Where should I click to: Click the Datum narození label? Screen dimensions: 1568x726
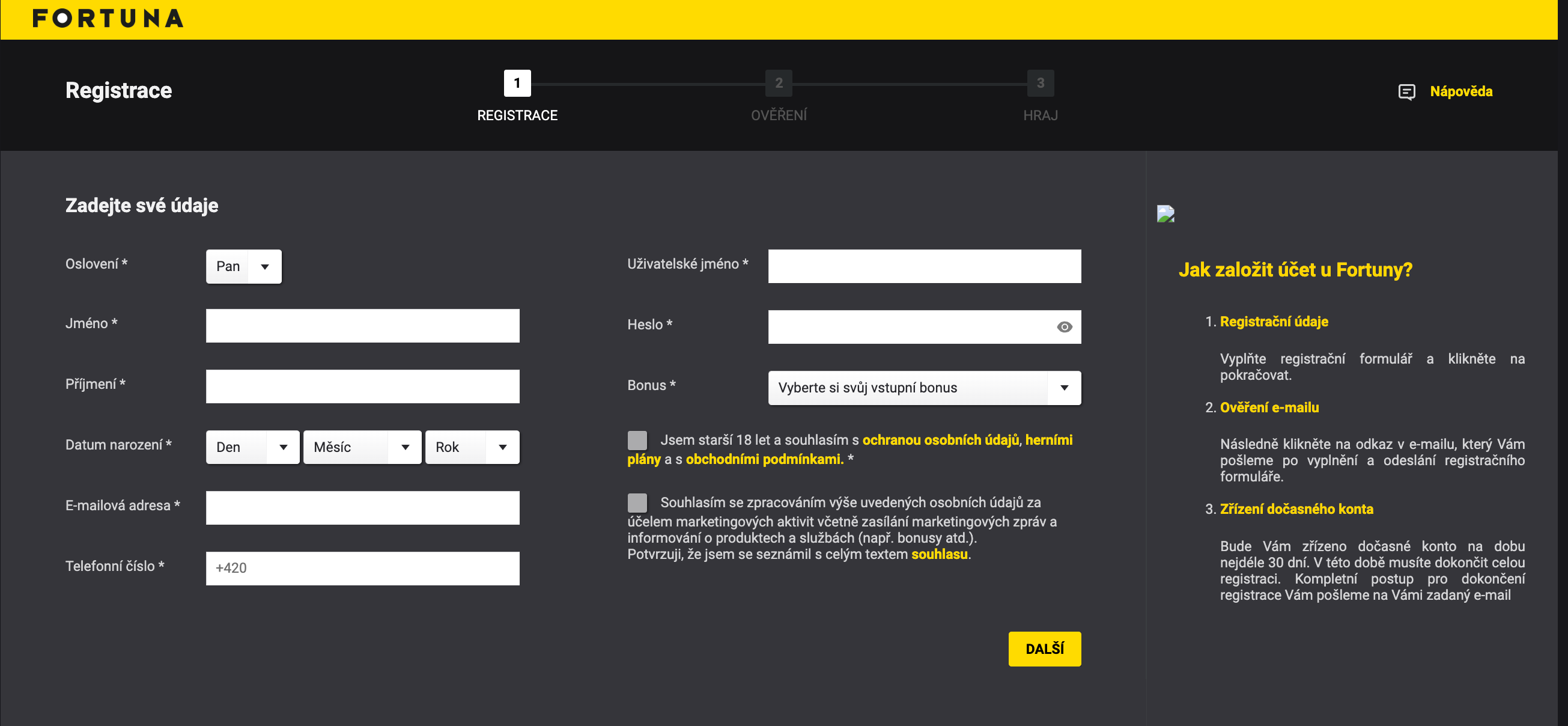coord(118,445)
